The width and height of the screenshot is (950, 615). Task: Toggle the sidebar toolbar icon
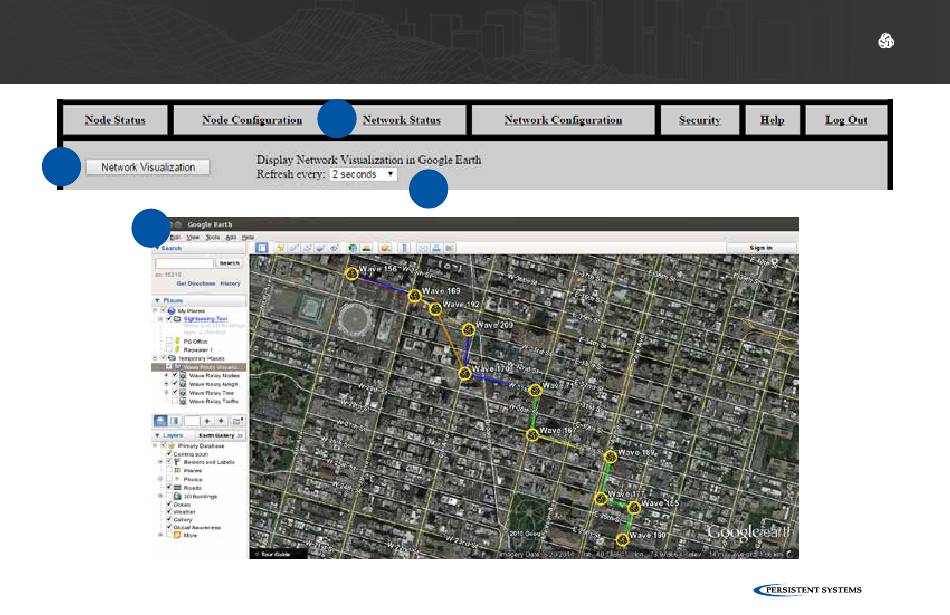261,248
